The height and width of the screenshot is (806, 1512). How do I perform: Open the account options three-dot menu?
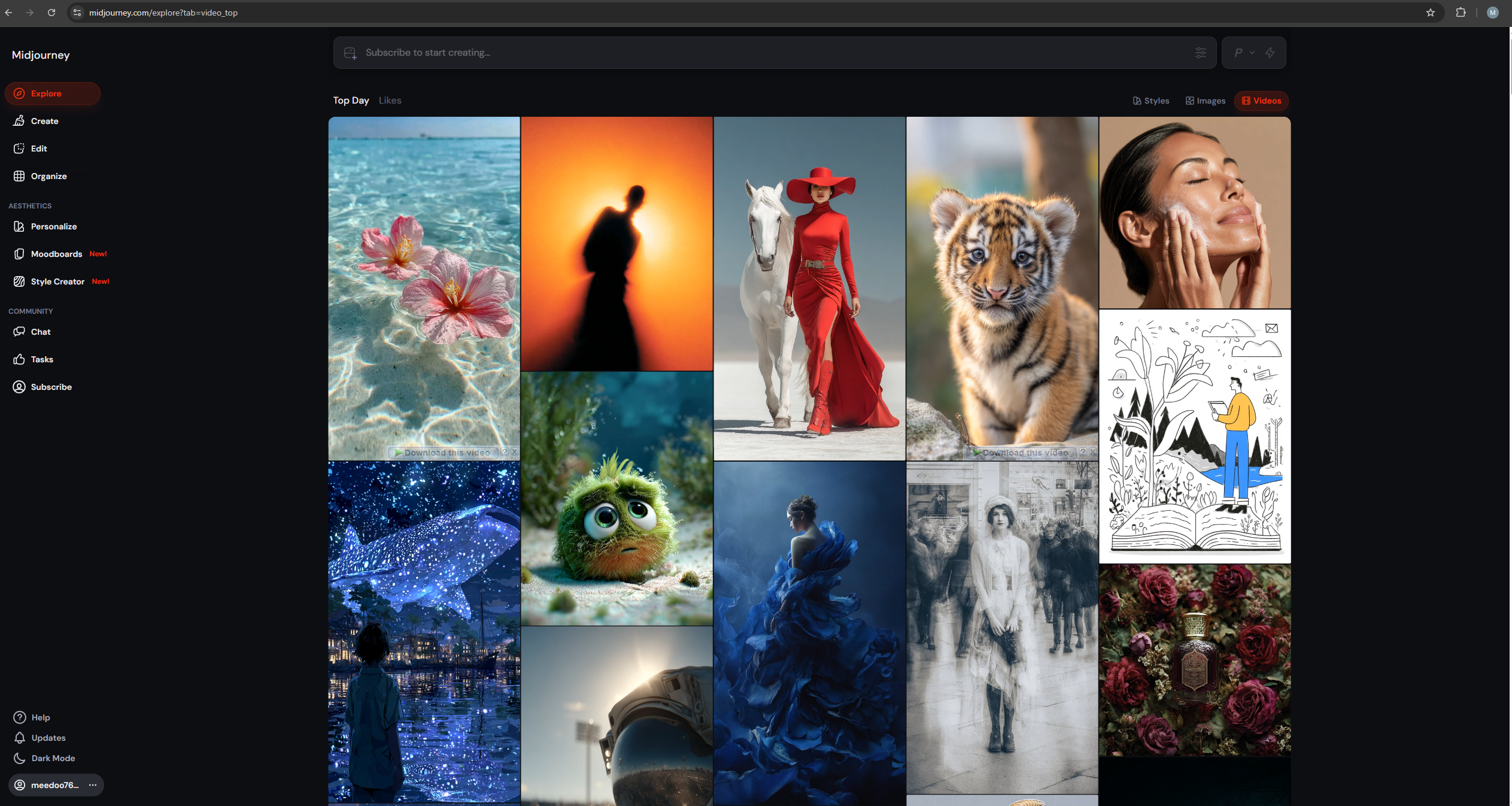pyautogui.click(x=93, y=785)
